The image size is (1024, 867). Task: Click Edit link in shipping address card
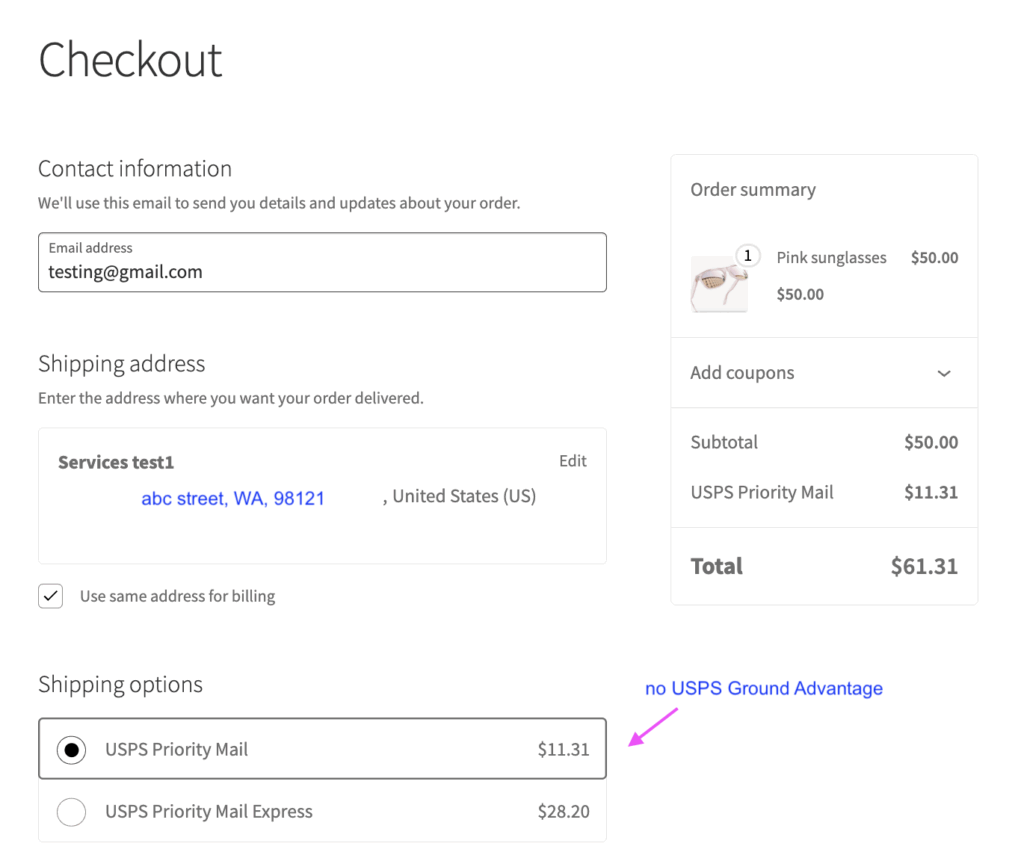tap(572, 461)
